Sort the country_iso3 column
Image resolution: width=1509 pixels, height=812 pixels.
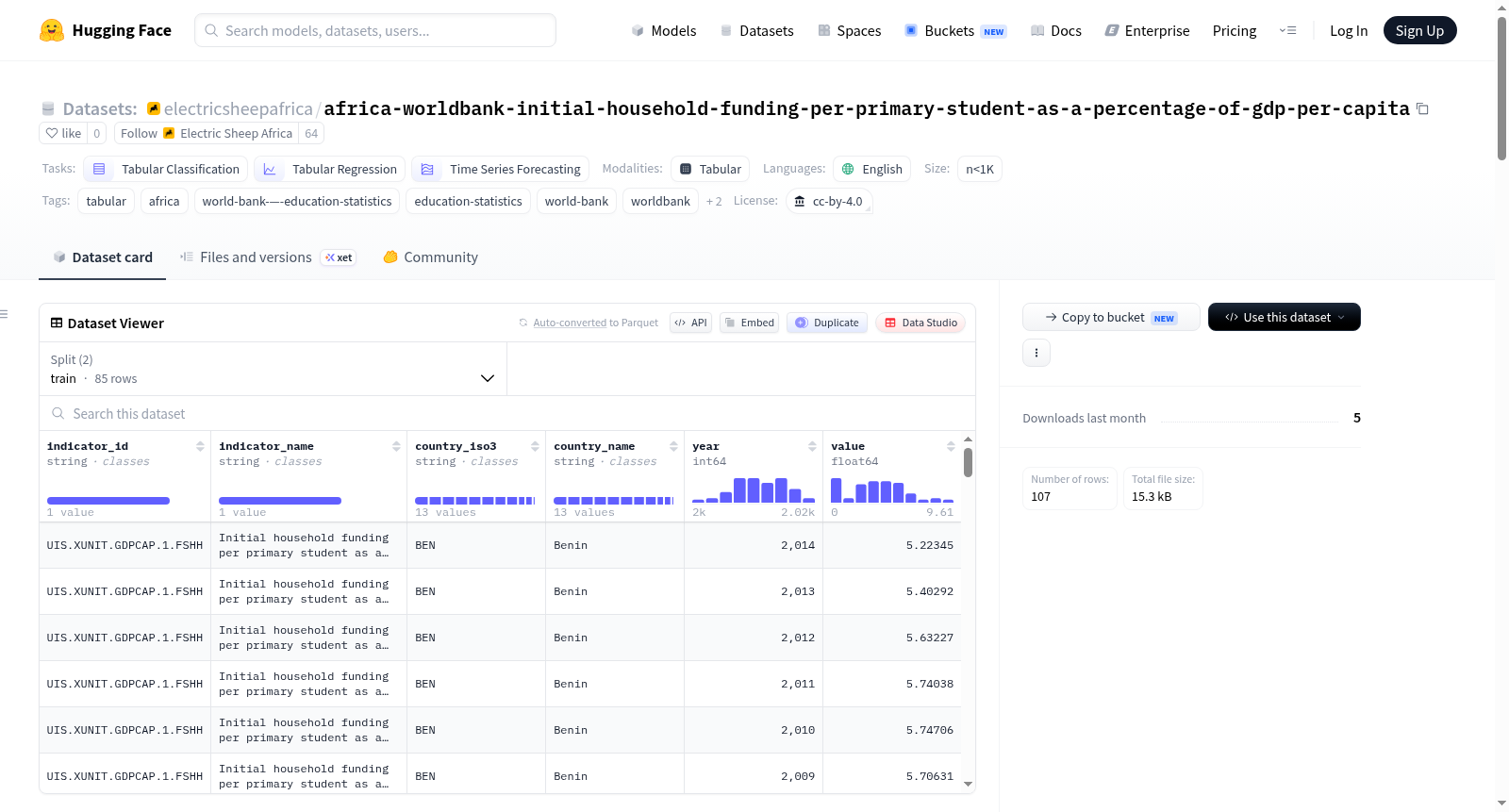point(535,446)
